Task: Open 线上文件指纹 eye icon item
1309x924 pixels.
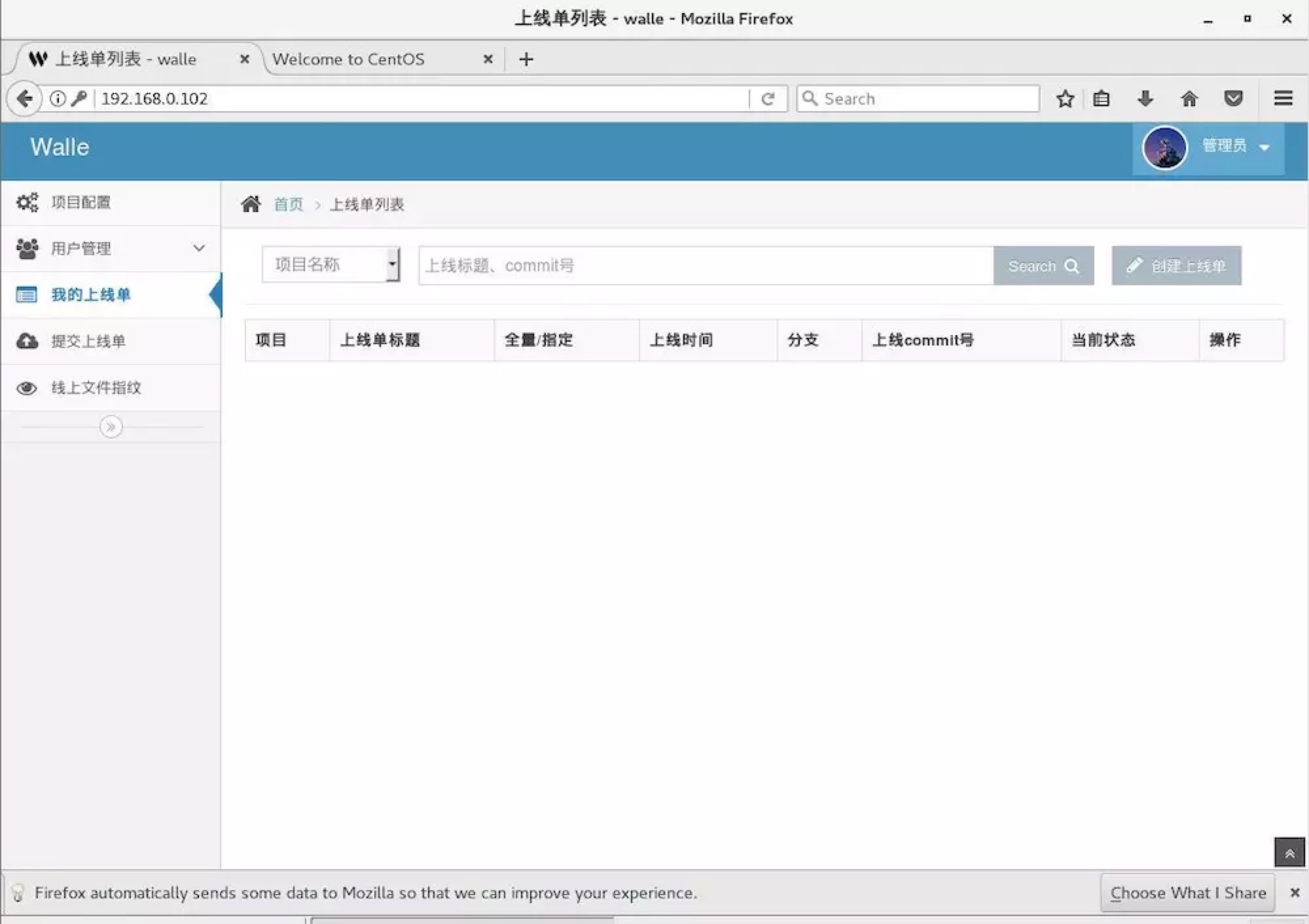Action: pyautogui.click(x=96, y=387)
